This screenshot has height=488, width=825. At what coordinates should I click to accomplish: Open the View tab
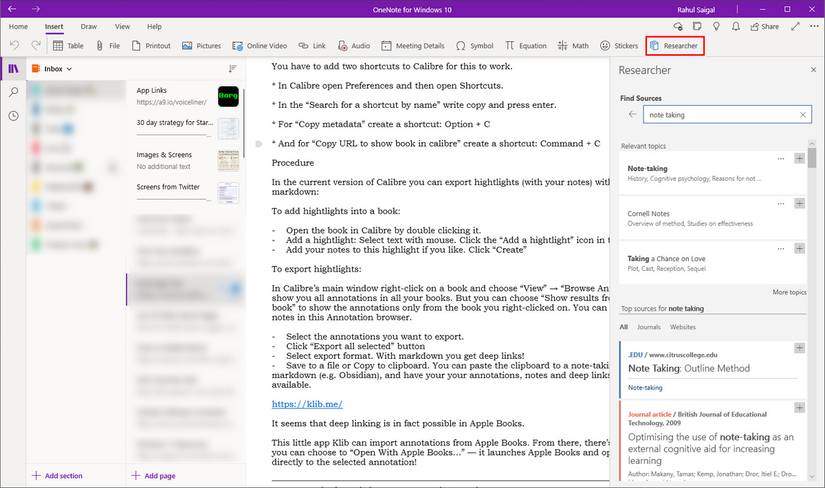pyautogui.click(x=123, y=26)
